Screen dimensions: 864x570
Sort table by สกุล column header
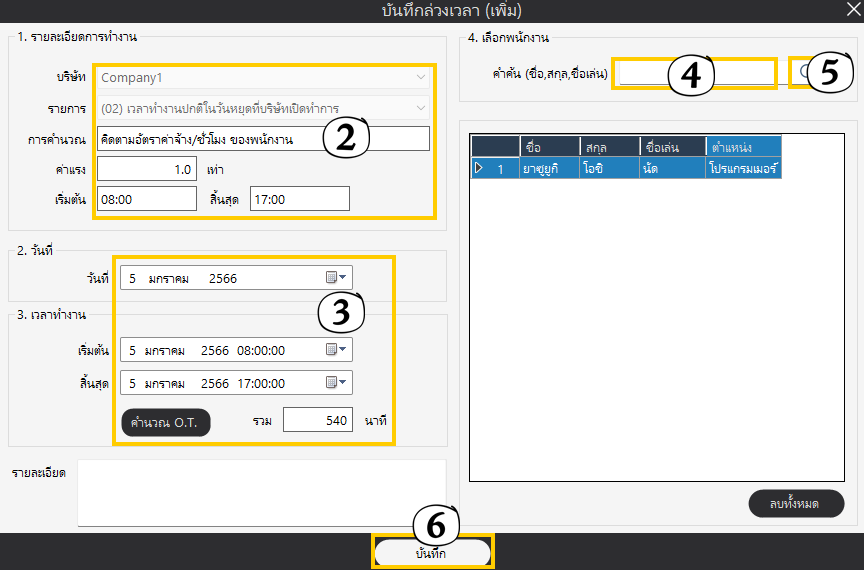coord(608,148)
